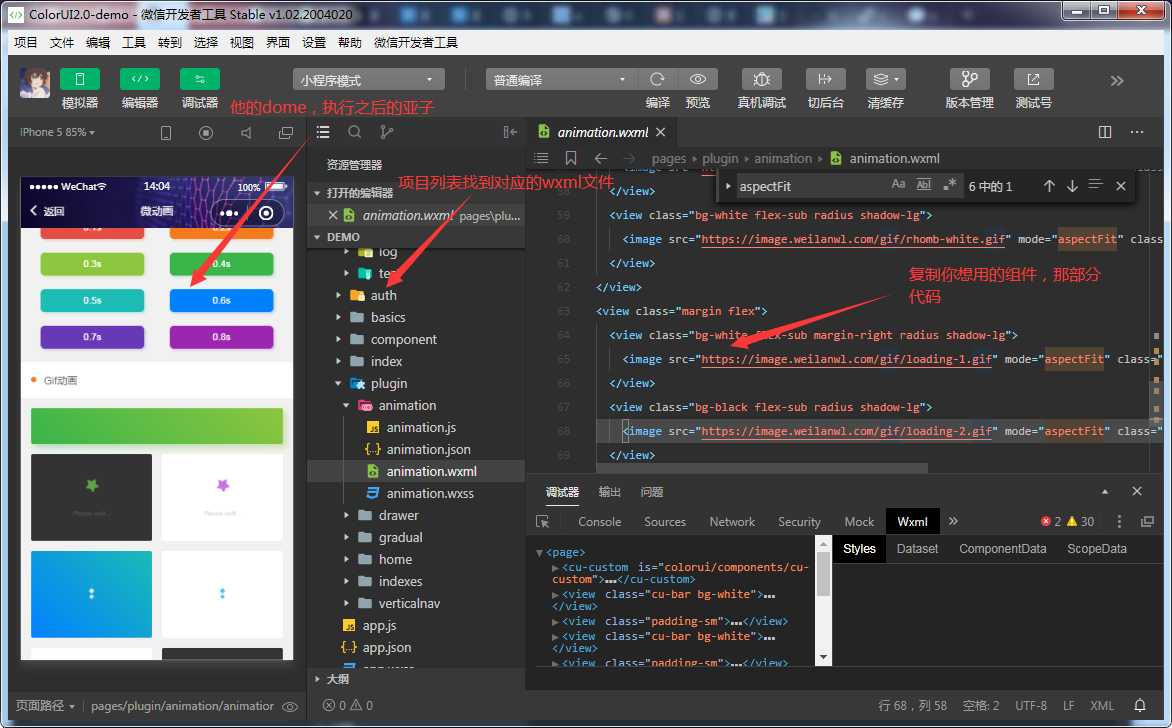Open the editor more actions ellipsis
1172x728 pixels.
coord(1137,132)
